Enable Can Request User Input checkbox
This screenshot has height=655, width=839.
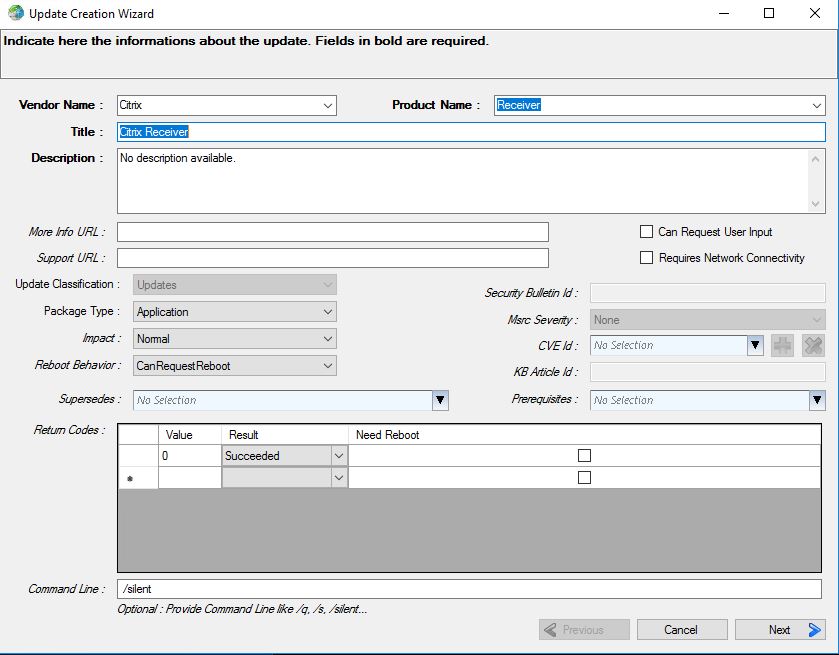(x=646, y=232)
